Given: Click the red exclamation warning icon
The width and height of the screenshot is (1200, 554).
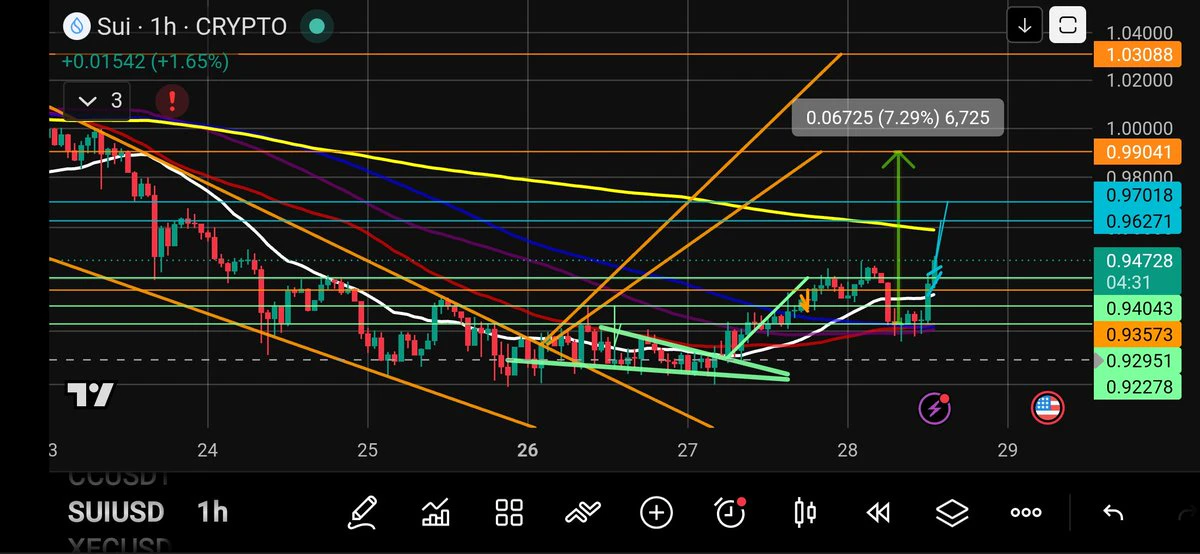Looking at the screenshot, I should click(x=173, y=100).
